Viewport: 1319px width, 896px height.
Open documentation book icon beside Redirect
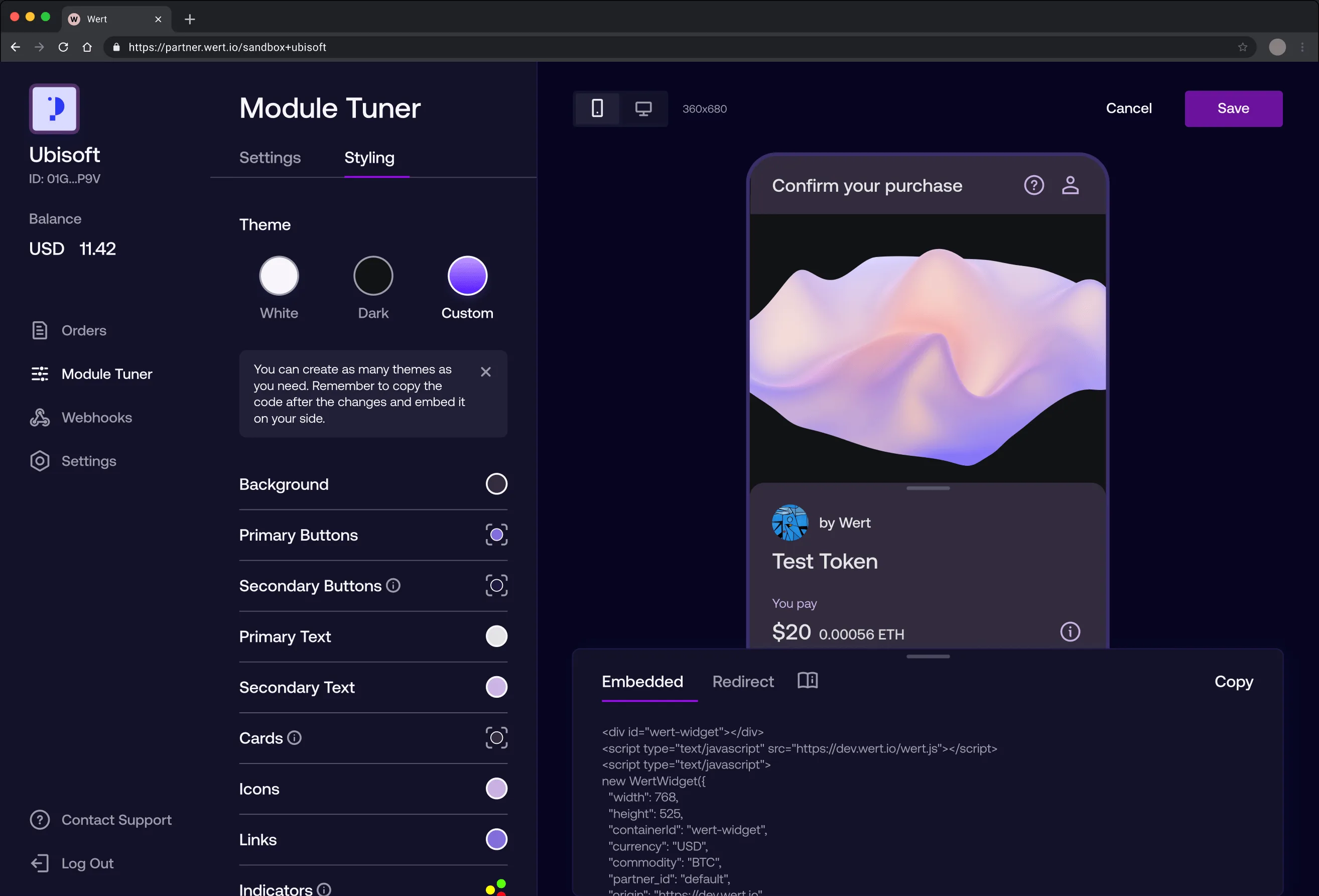(807, 680)
